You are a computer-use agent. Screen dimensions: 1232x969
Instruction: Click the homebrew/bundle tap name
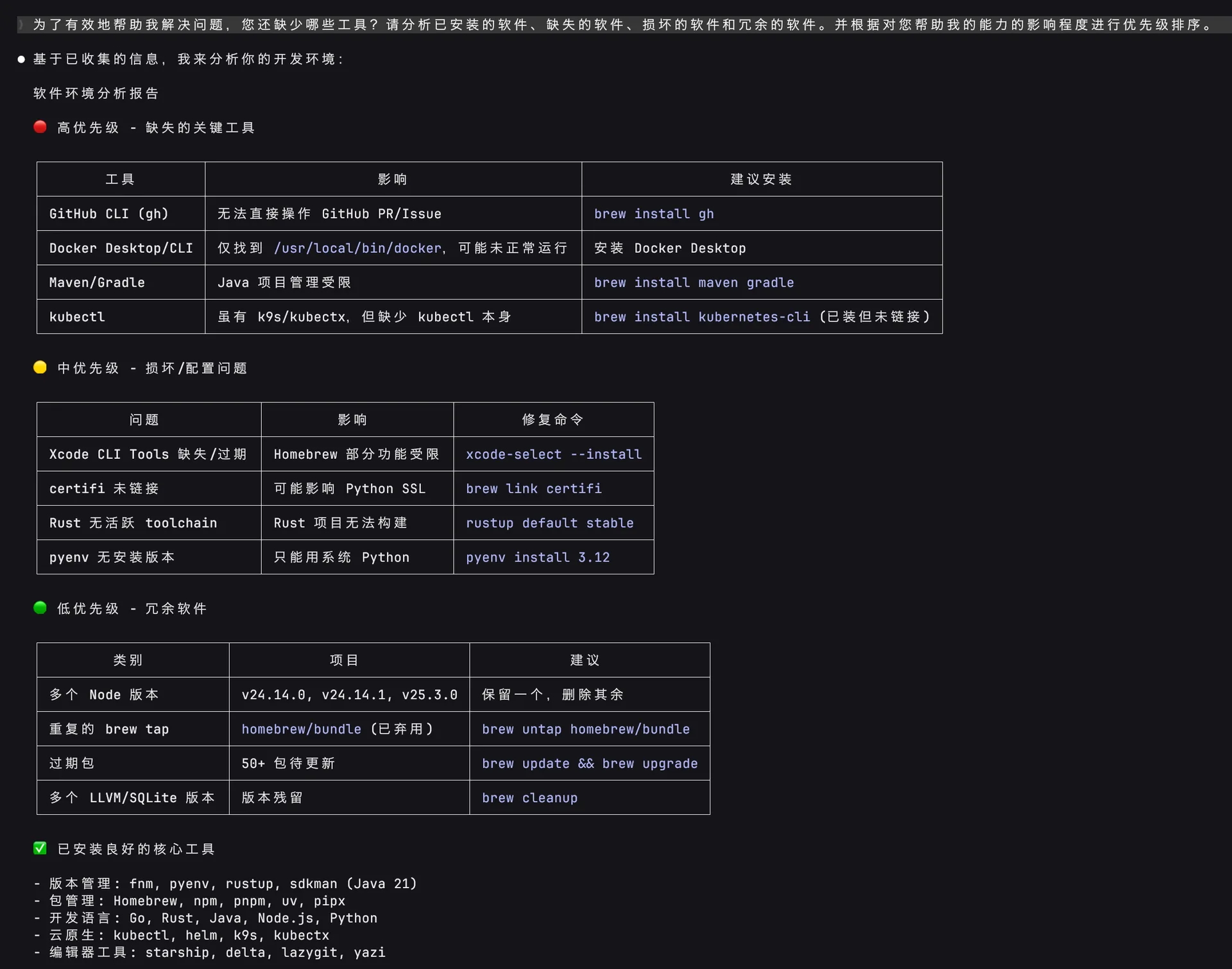[301, 729]
